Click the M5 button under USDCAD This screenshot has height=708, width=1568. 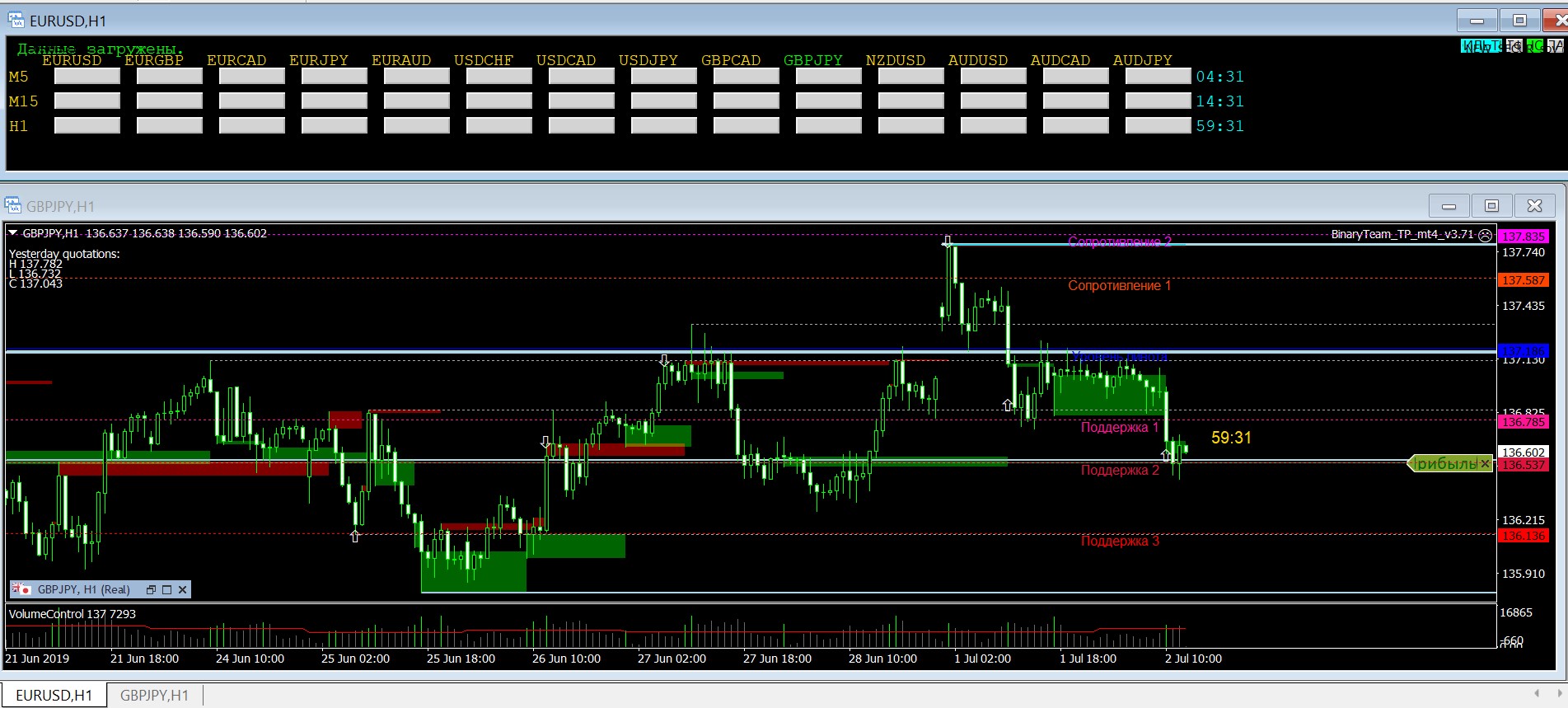582,76
